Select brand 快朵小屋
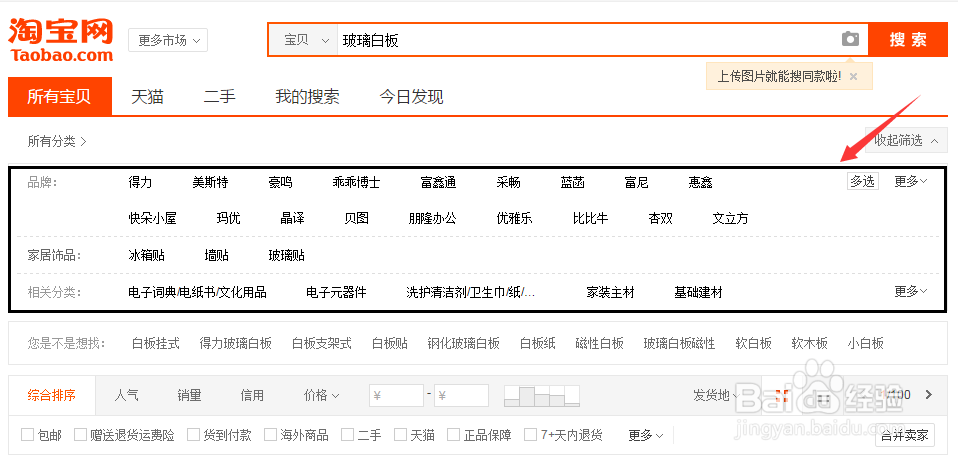The image size is (958, 461). pyautogui.click(x=152, y=218)
